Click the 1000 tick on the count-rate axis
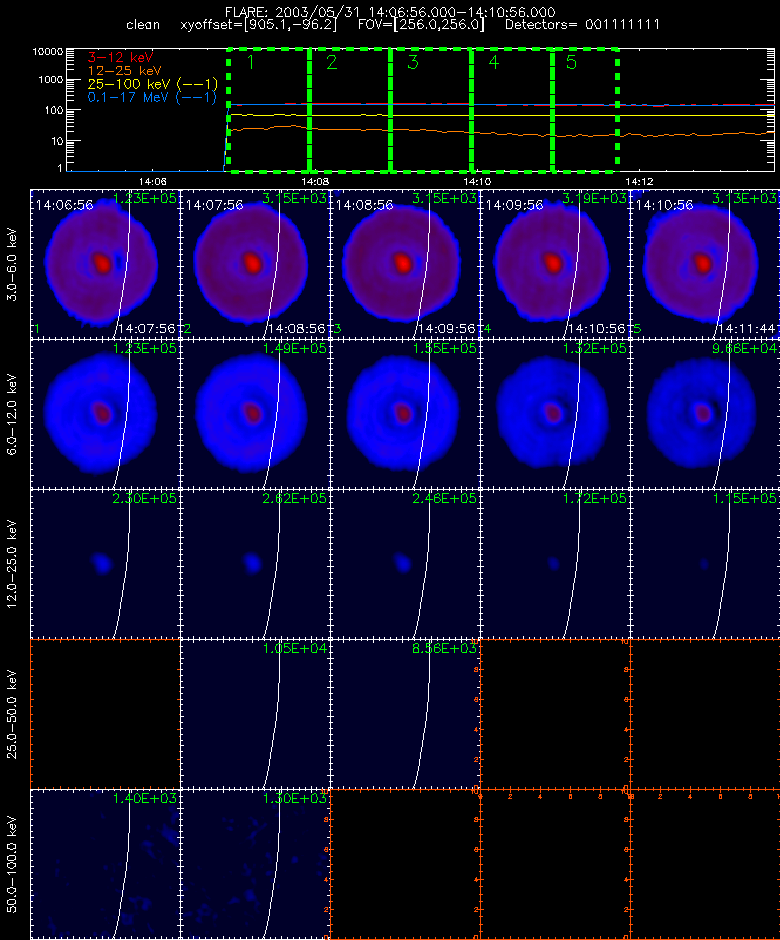The height and width of the screenshot is (940, 780). click(51, 80)
